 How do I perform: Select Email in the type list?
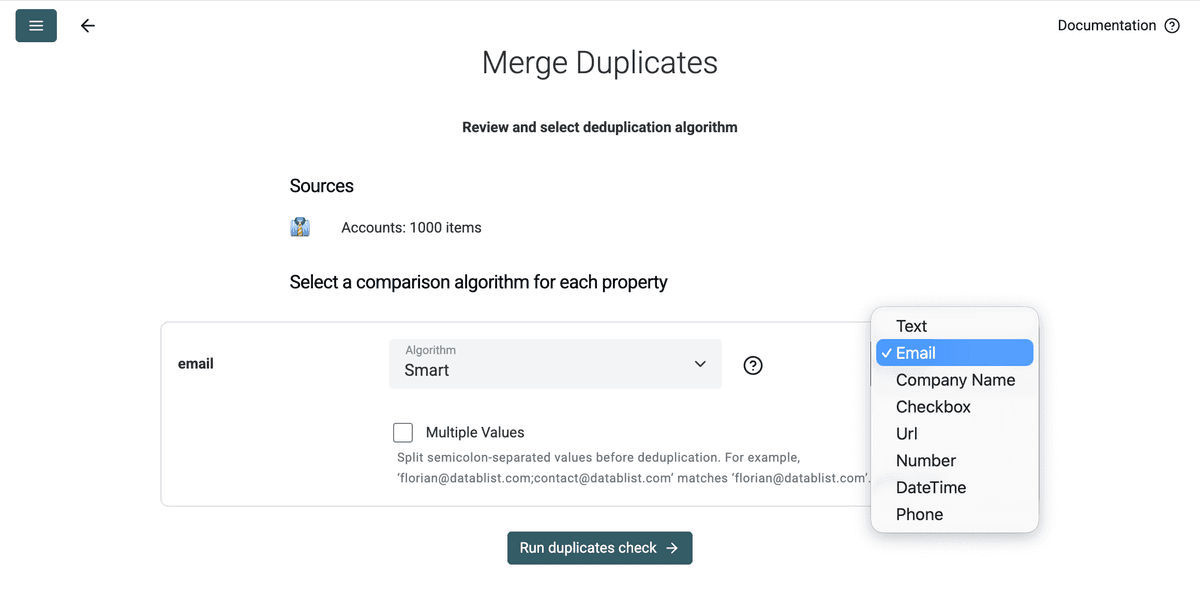(x=954, y=353)
